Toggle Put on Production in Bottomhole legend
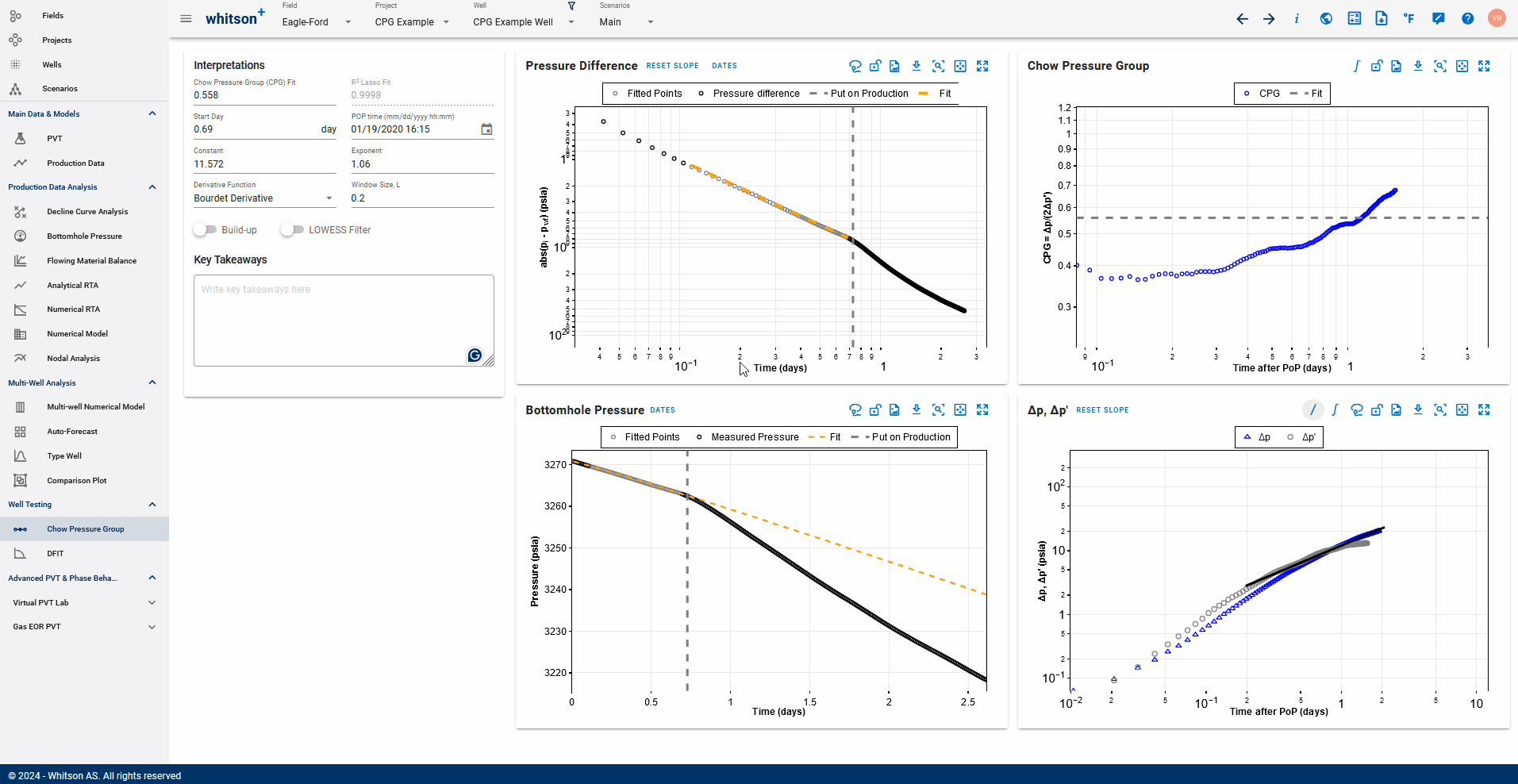 click(900, 437)
